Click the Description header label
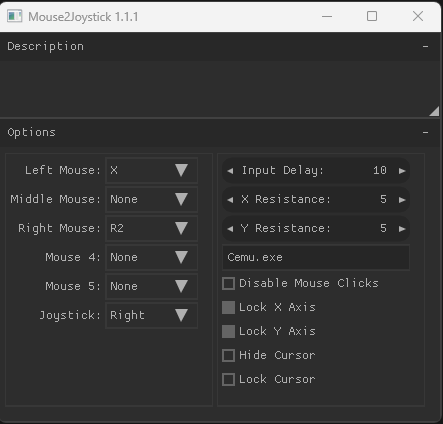443x424 pixels. point(45,46)
